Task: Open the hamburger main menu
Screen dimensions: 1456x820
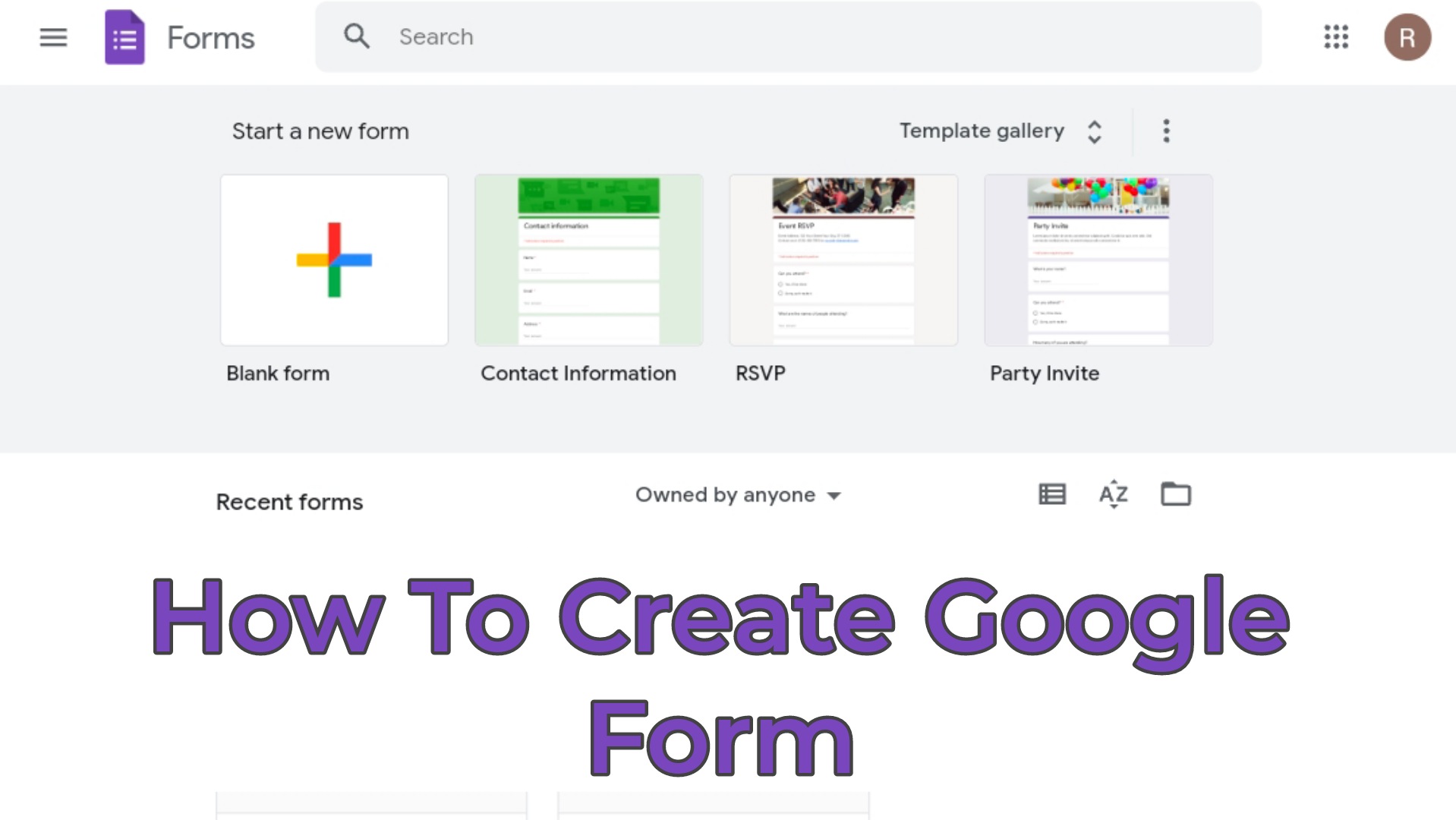Action: point(53,37)
